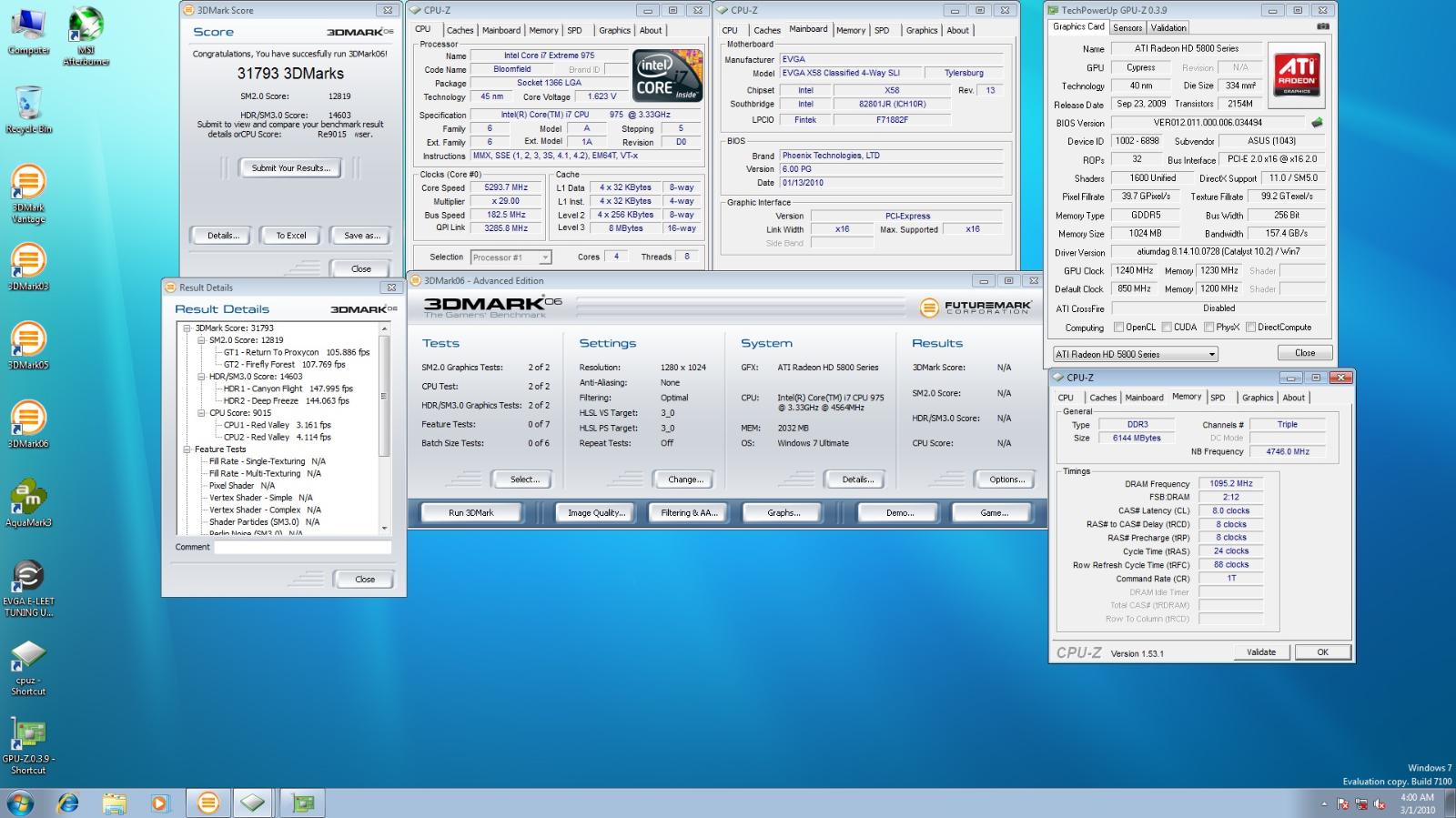Image resolution: width=1456 pixels, height=818 pixels.
Task: Click the Game... button in 3DMark06
Action: click(994, 513)
